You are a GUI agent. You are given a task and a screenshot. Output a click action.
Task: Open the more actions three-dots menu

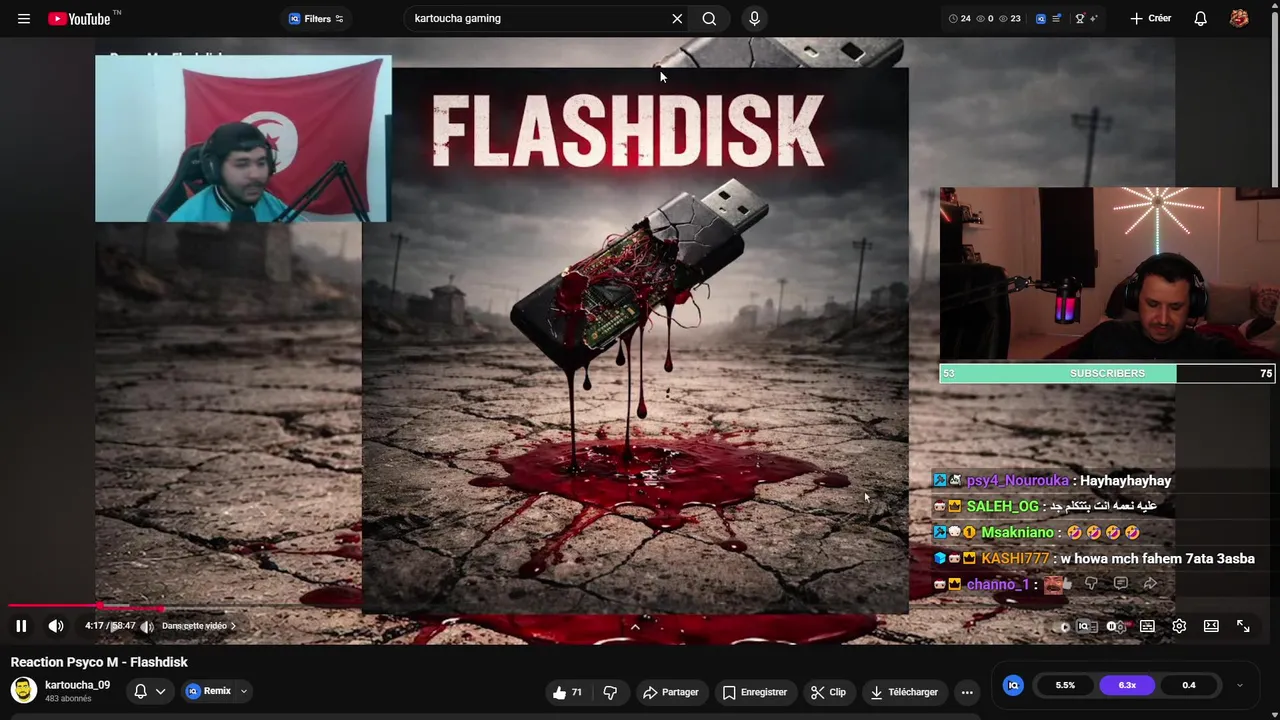tap(967, 692)
